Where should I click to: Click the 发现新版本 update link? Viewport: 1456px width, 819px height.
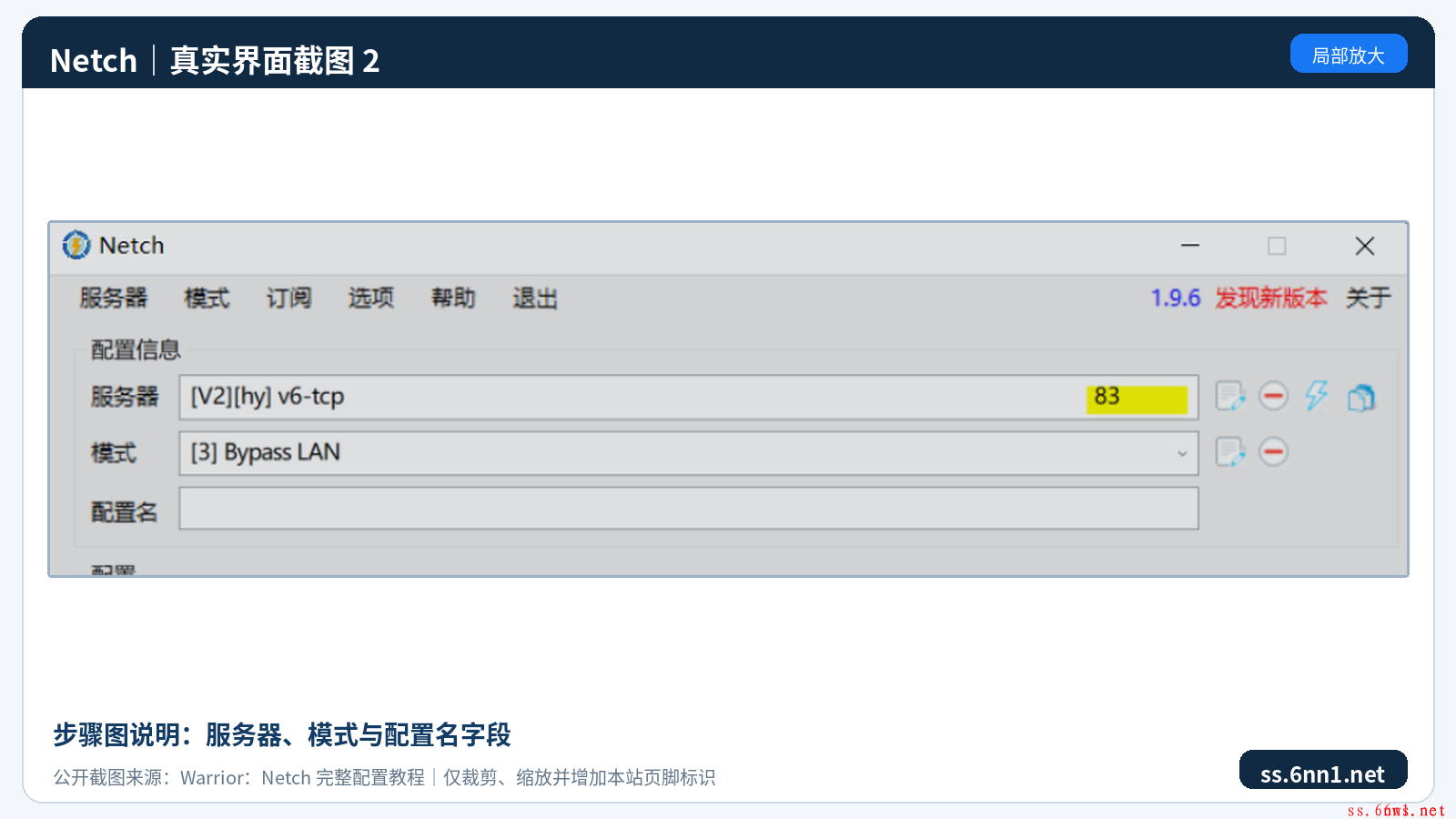1271,298
